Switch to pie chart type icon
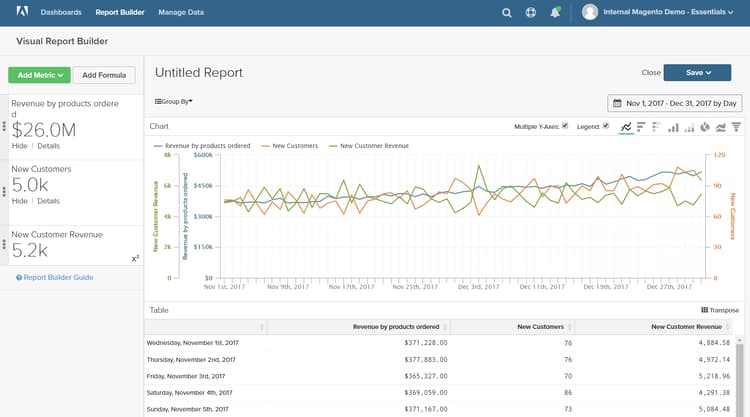 (705, 127)
